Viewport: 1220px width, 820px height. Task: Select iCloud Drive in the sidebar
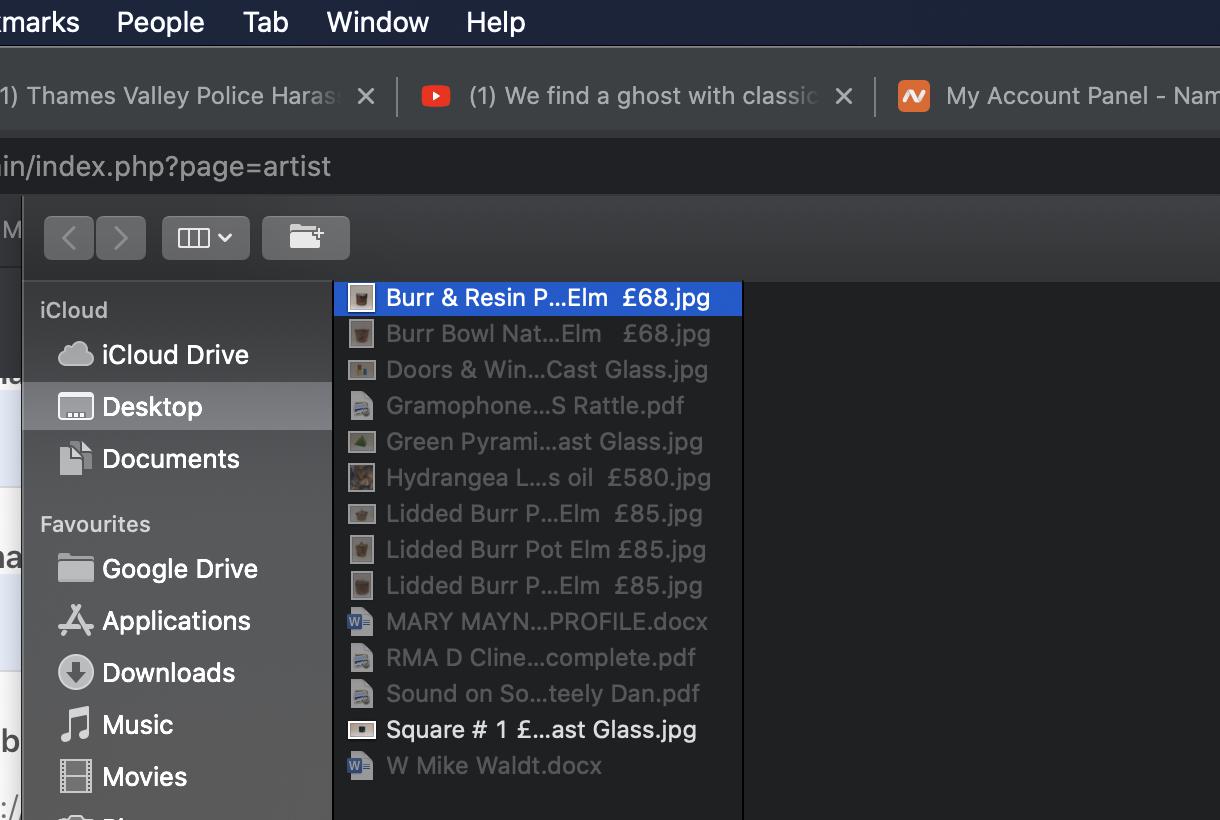(174, 355)
